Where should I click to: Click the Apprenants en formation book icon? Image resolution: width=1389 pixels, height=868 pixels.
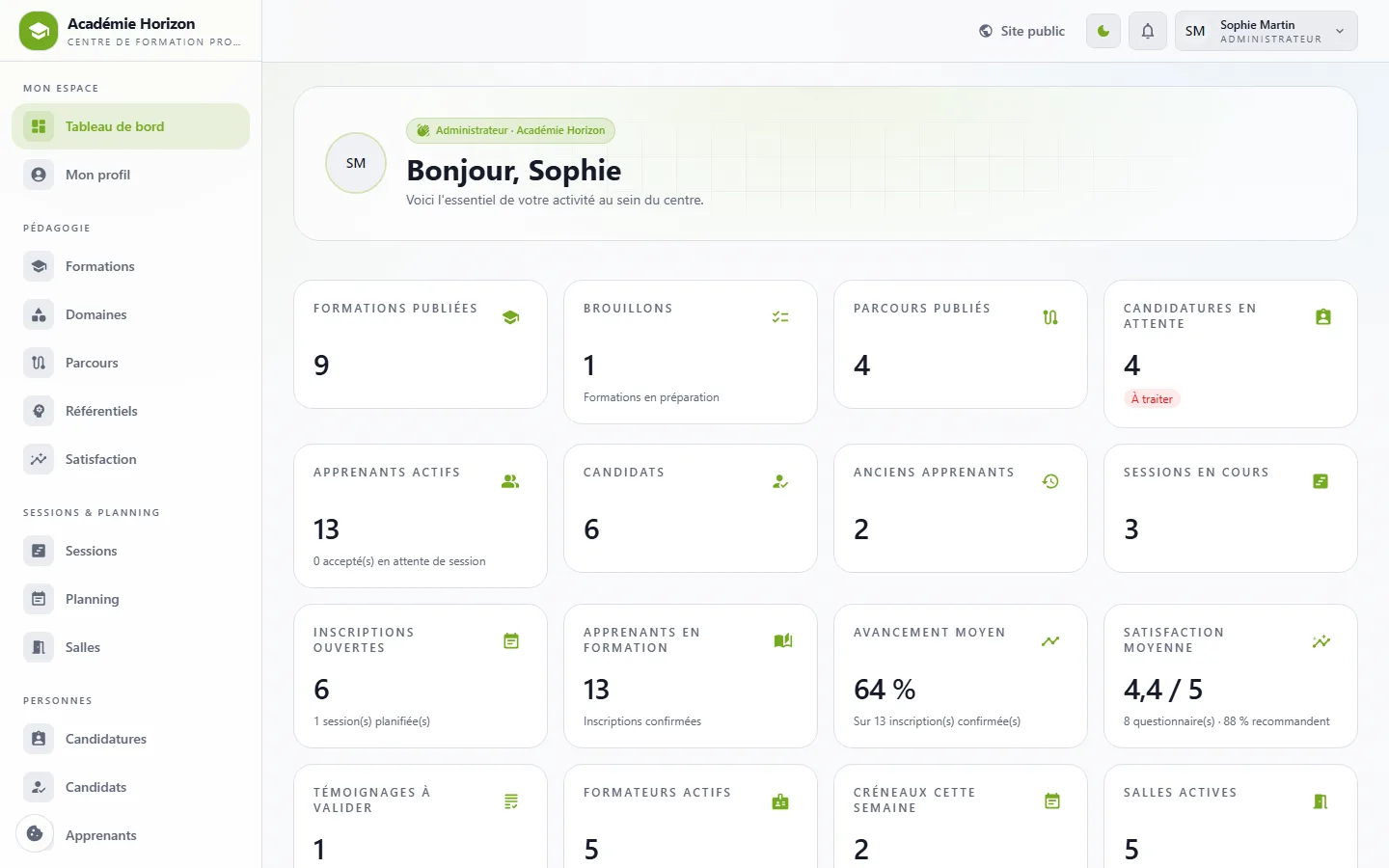[783, 640]
